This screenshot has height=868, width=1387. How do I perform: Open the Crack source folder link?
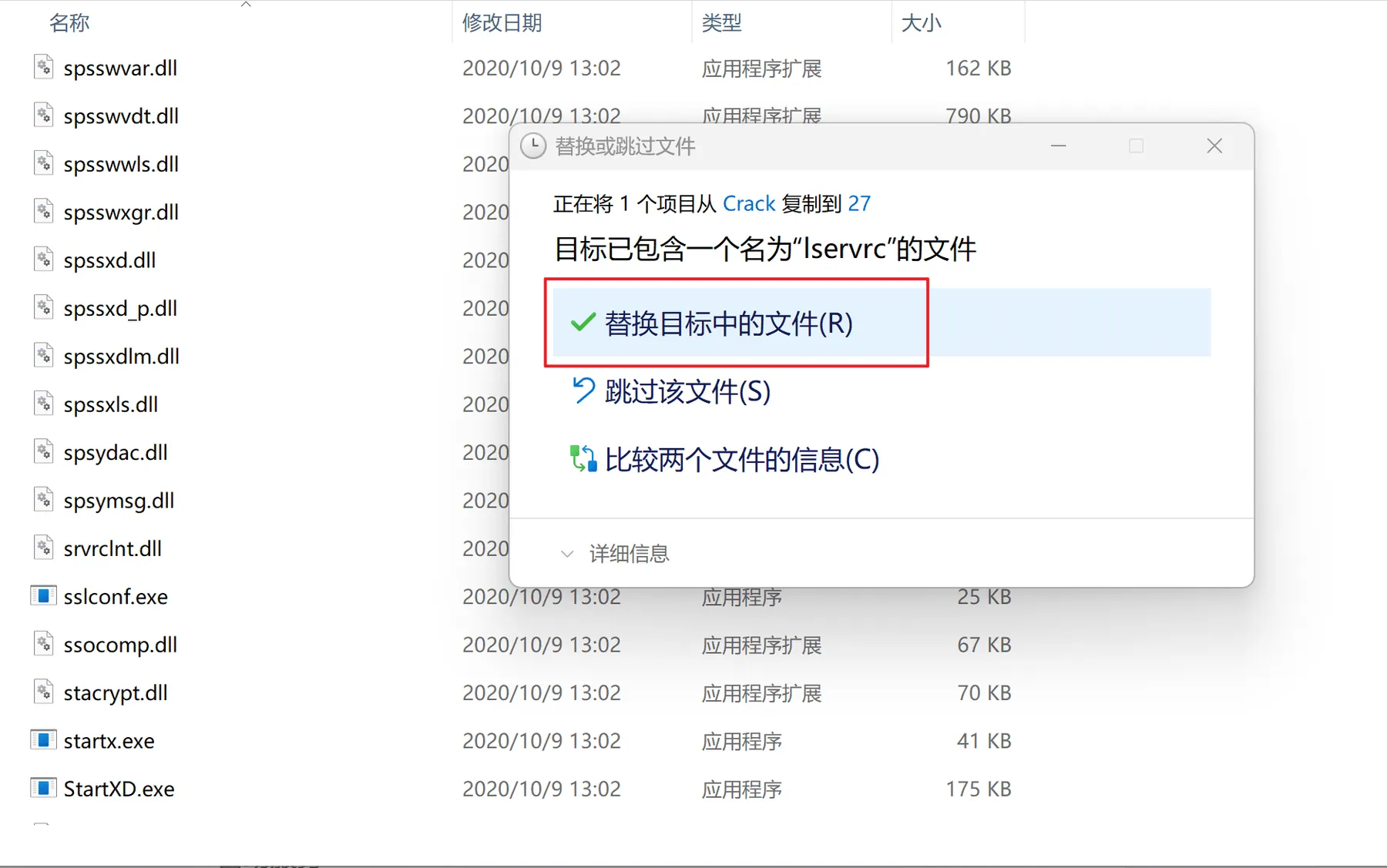(x=749, y=203)
